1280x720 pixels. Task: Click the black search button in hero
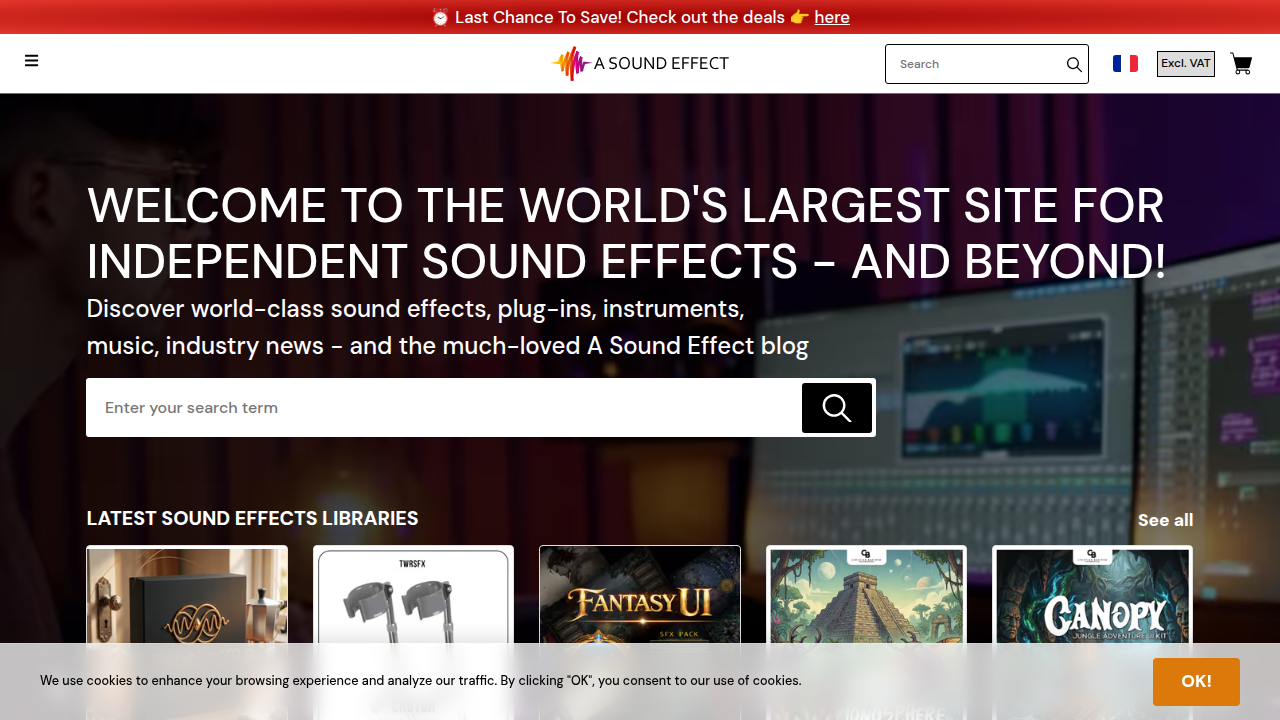pyautogui.click(x=837, y=408)
